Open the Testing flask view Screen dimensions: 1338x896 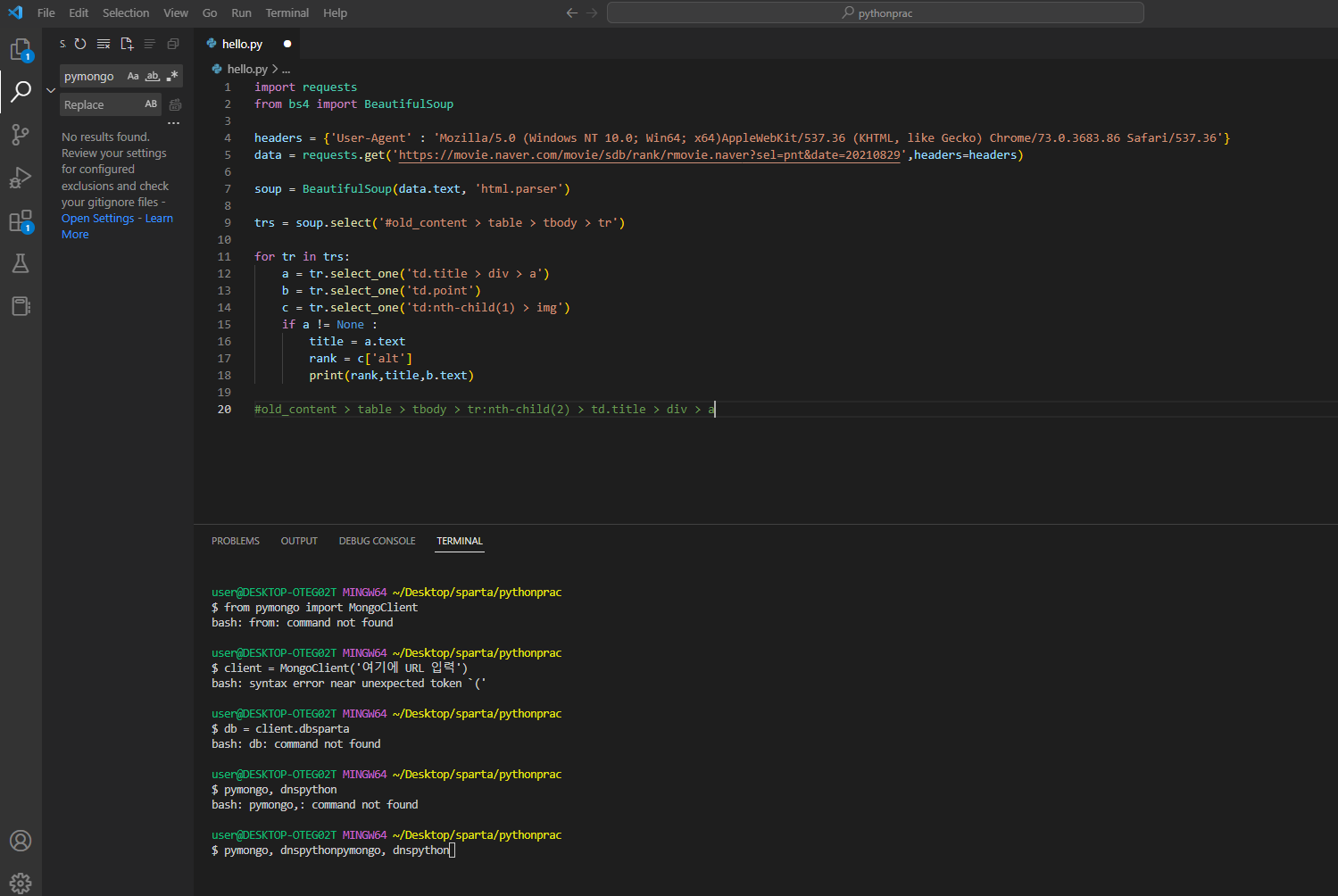21,263
